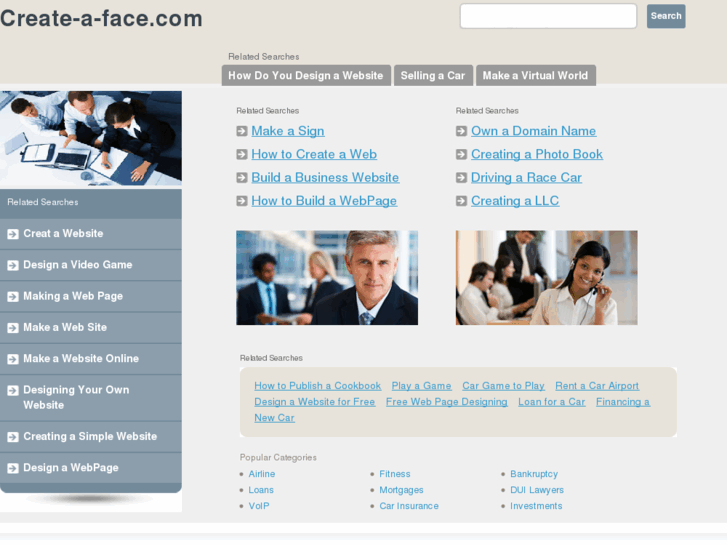This screenshot has height=545, width=727.
Task: Open the Make a Virtual World tab
Action: tap(536, 76)
